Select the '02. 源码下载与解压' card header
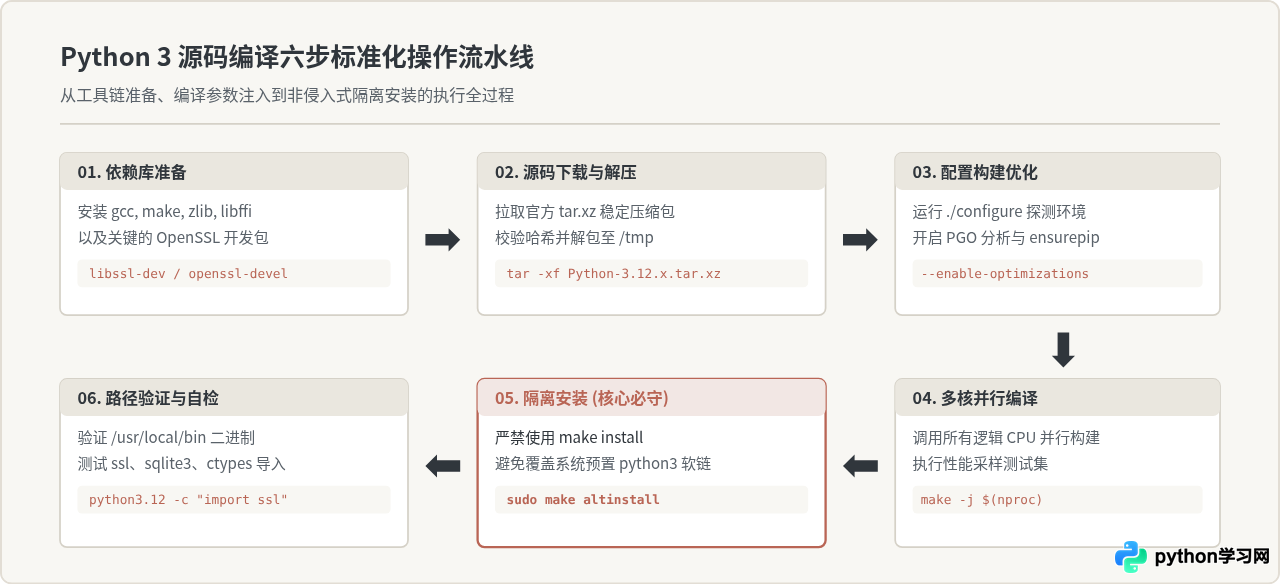Viewport: 1280px width, 584px height. pyautogui.click(x=651, y=172)
